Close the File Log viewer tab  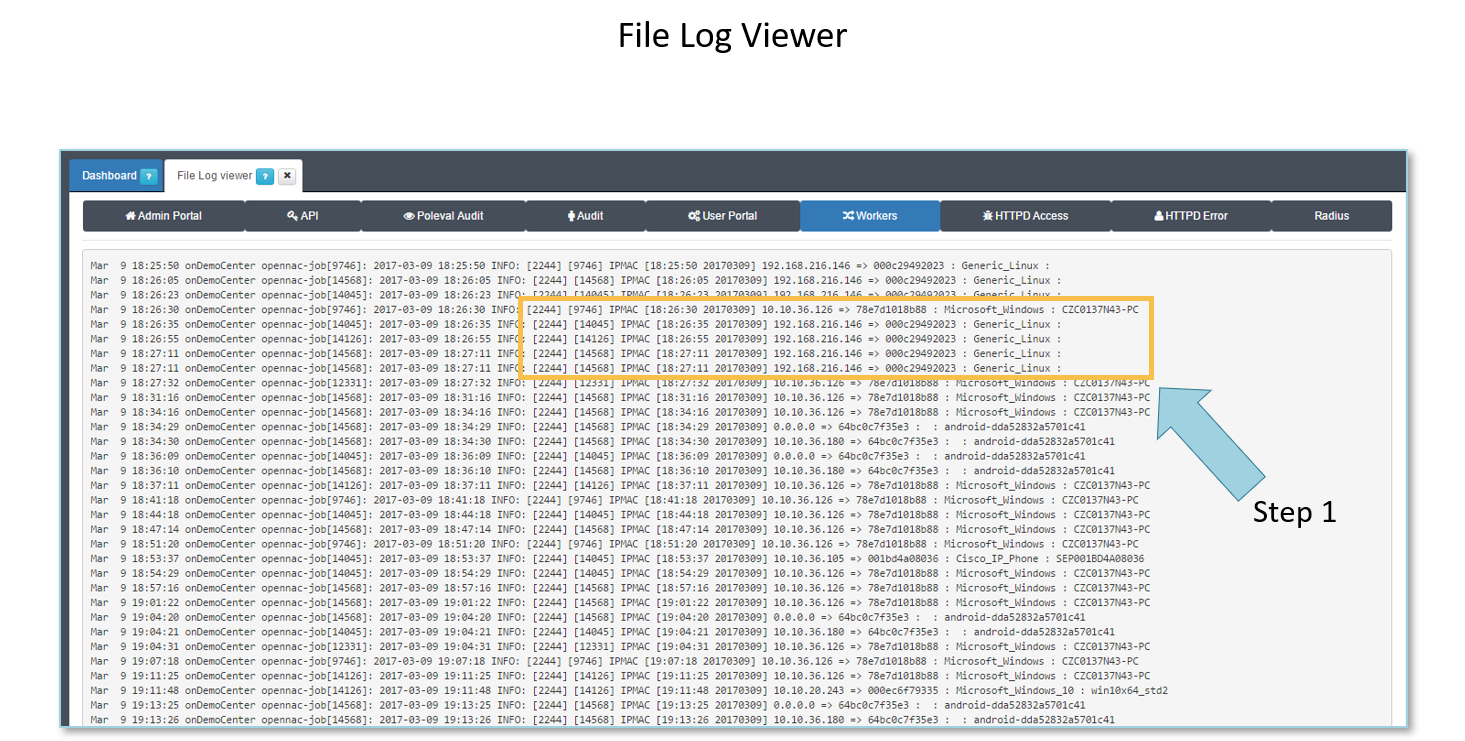(x=287, y=176)
